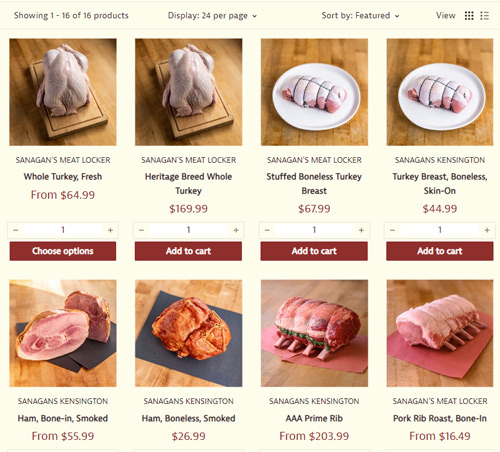Switch to list view icon

click(484, 16)
